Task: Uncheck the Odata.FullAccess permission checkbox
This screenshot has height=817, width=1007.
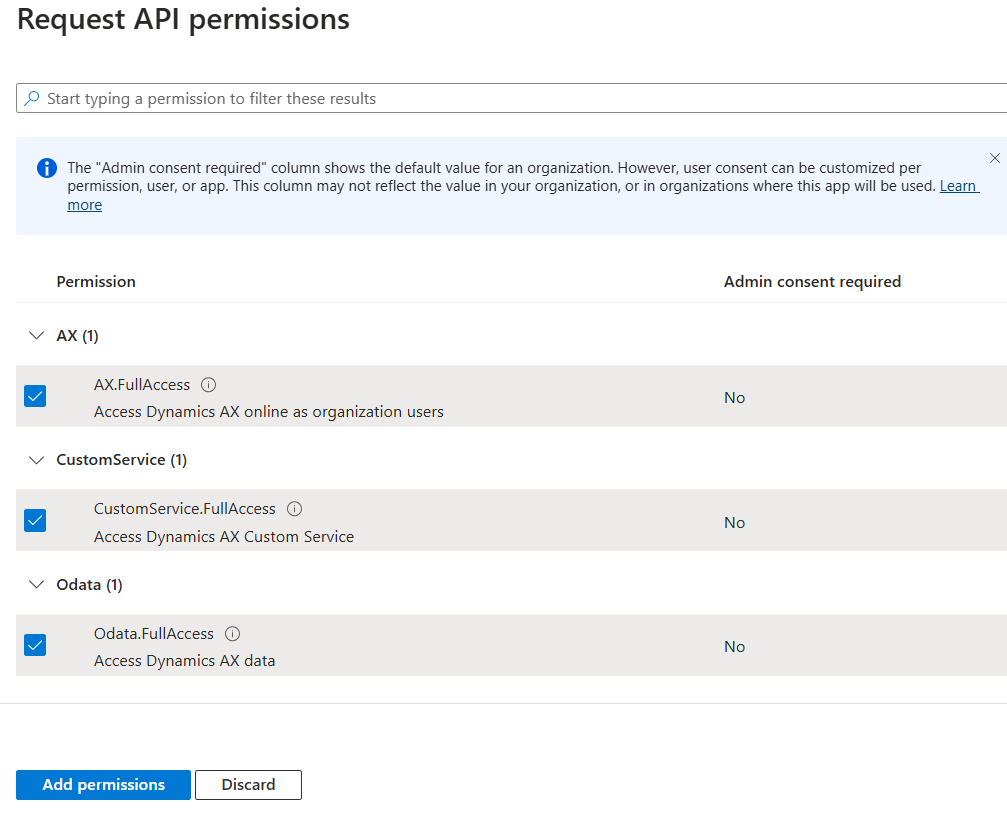Action: point(35,645)
